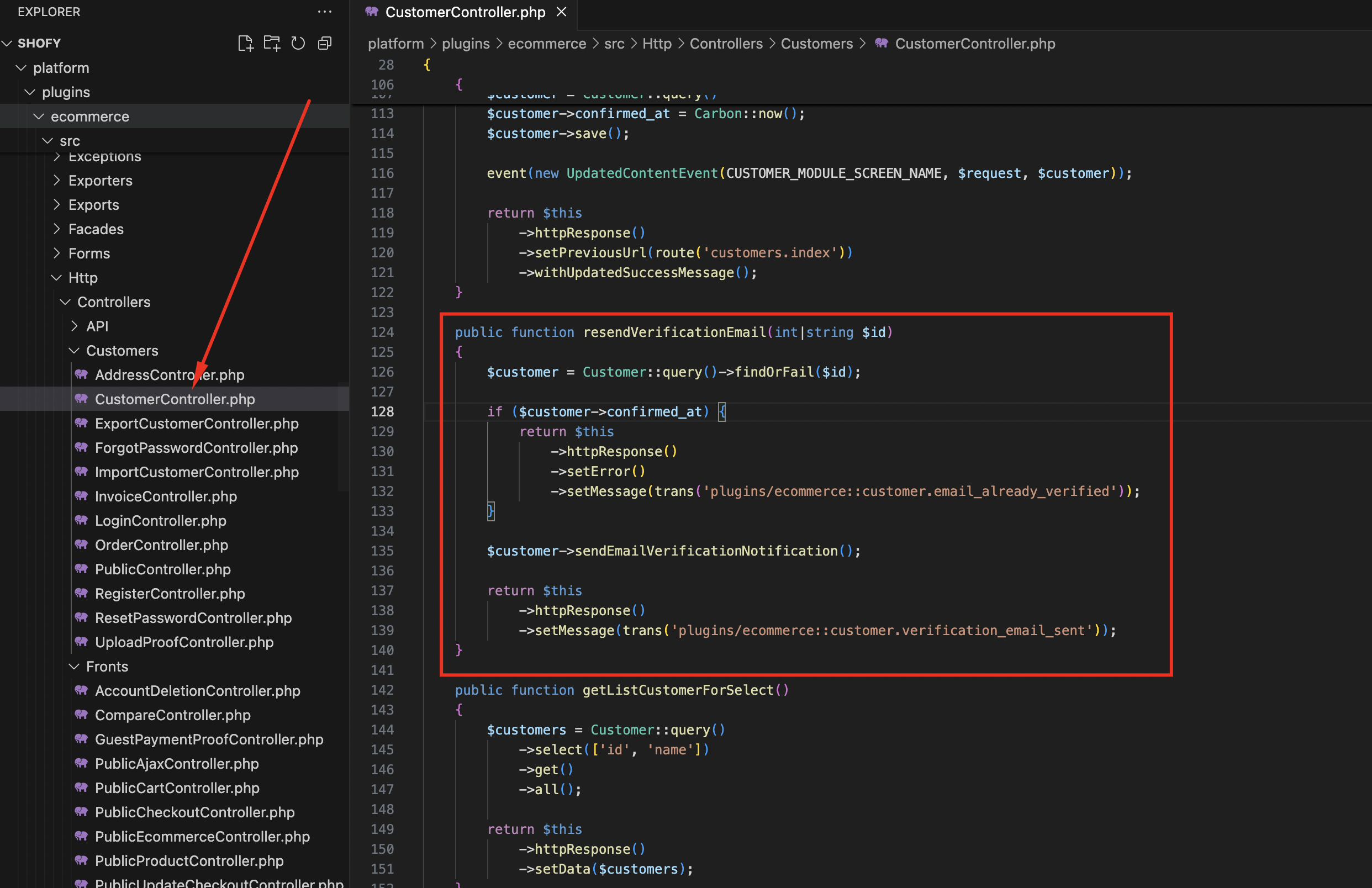Viewport: 1372px width, 888px height.
Task: Close the CustomerController.php editor tab
Action: point(562,12)
